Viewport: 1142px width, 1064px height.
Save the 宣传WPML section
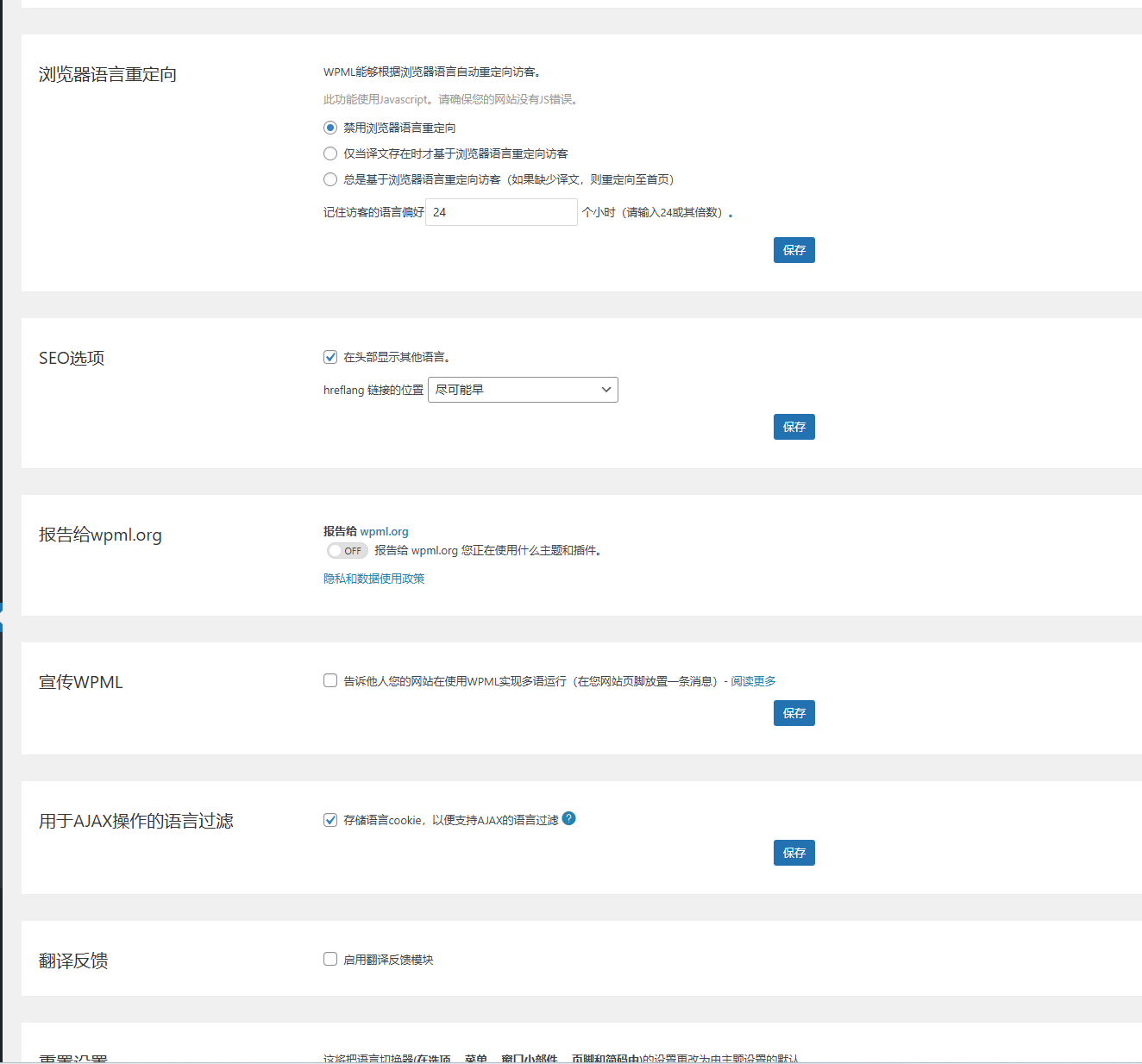794,713
